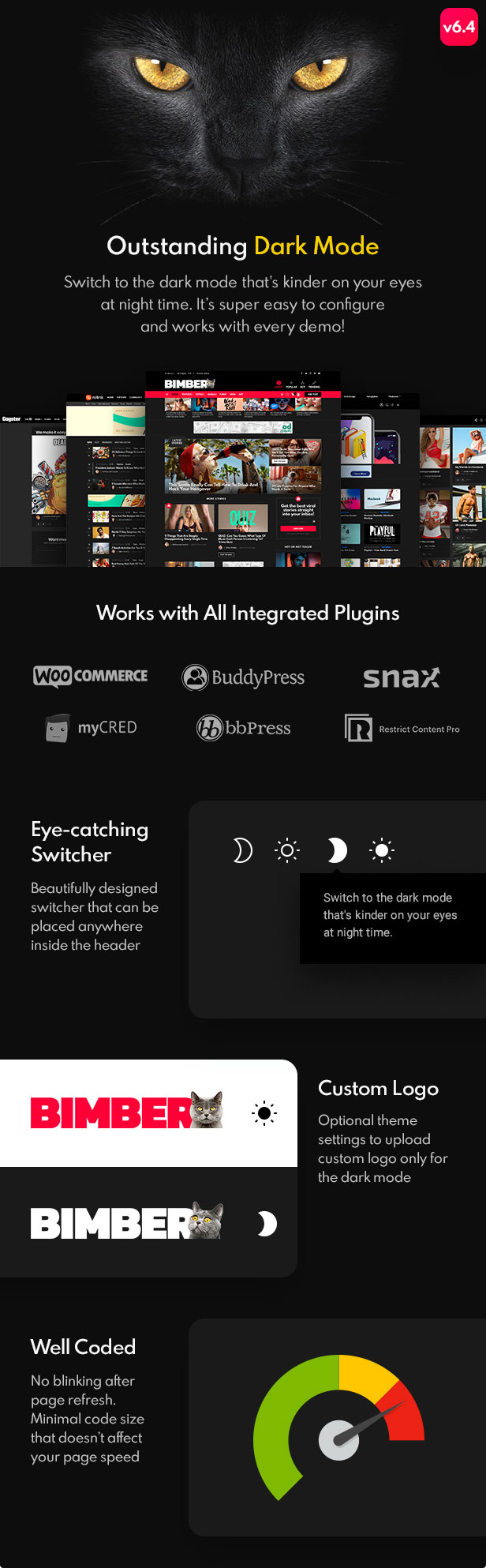Select the BuddyPress logo
Viewport: 486px width, 1568px height.
coord(243,677)
